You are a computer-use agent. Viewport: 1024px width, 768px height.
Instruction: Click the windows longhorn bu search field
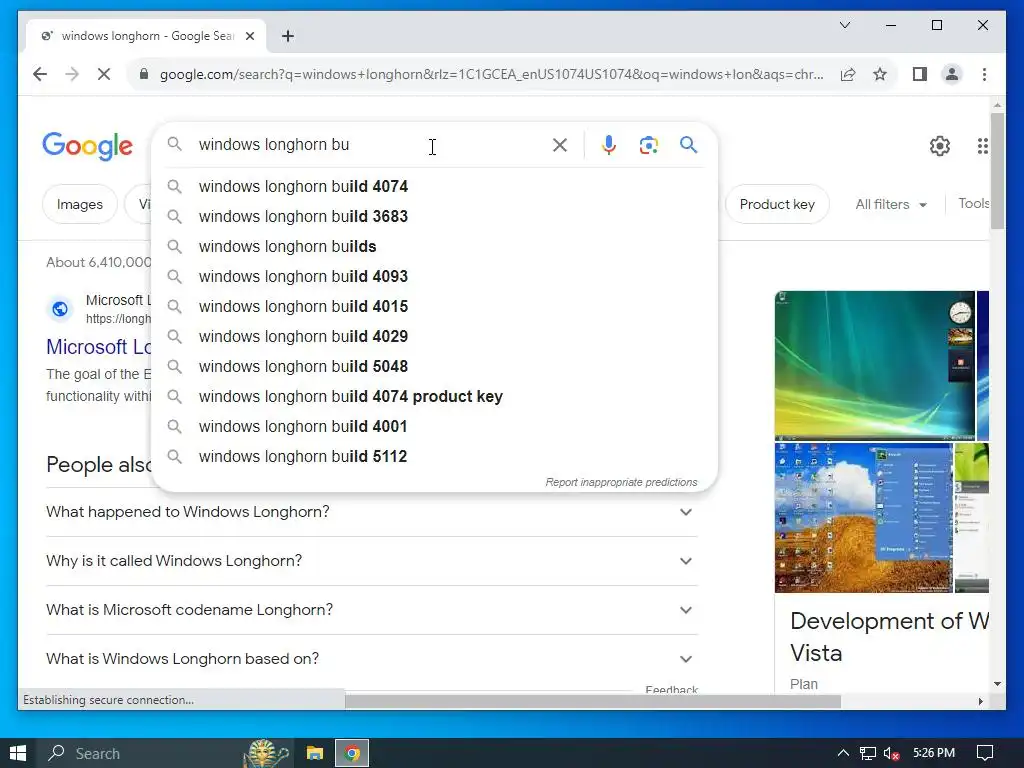click(x=366, y=144)
